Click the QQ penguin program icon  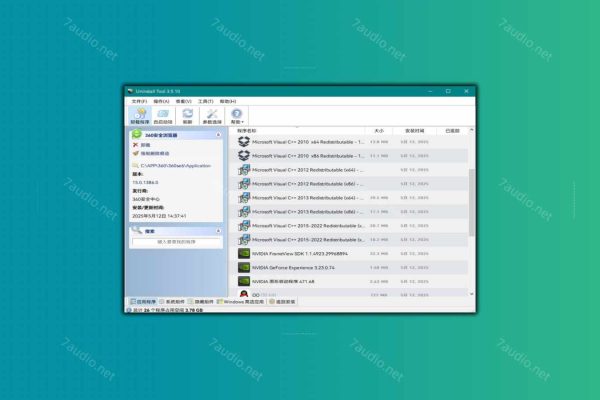point(244,294)
